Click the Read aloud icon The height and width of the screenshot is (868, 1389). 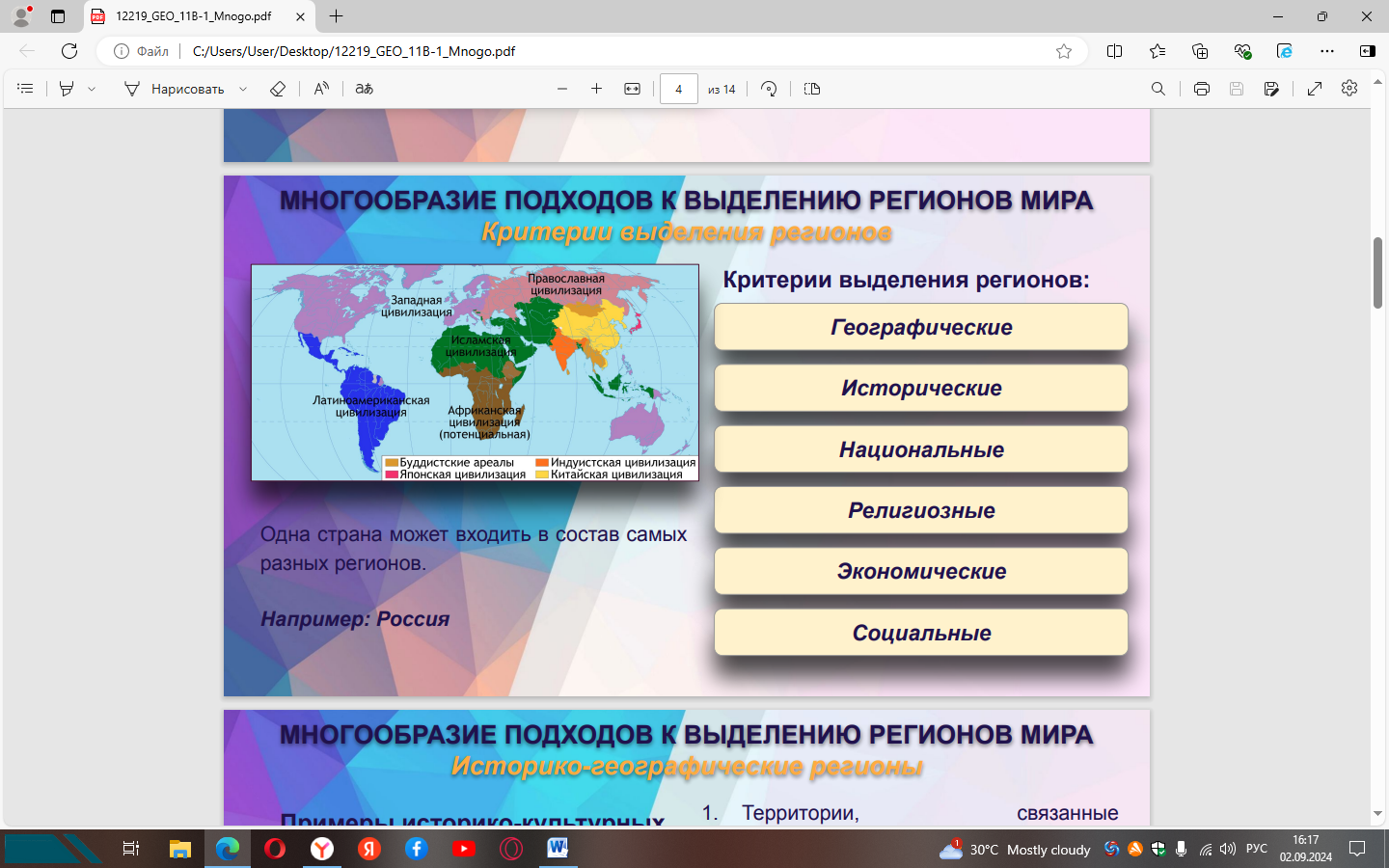pos(321,89)
